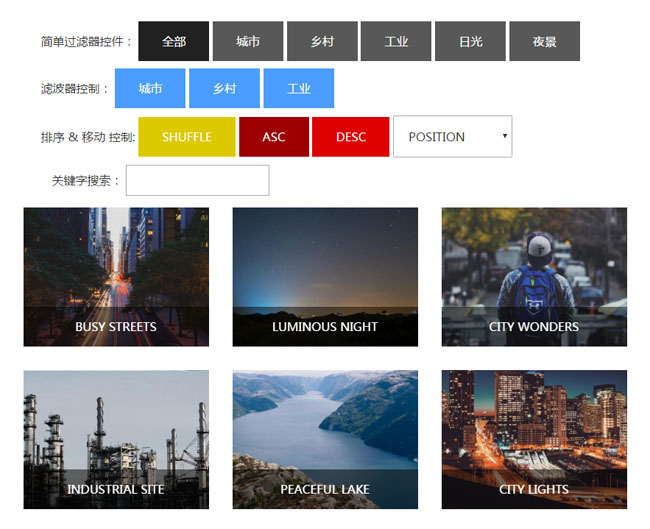Sort ascending with ASC button
This screenshot has height=529, width=650.
pos(274,137)
